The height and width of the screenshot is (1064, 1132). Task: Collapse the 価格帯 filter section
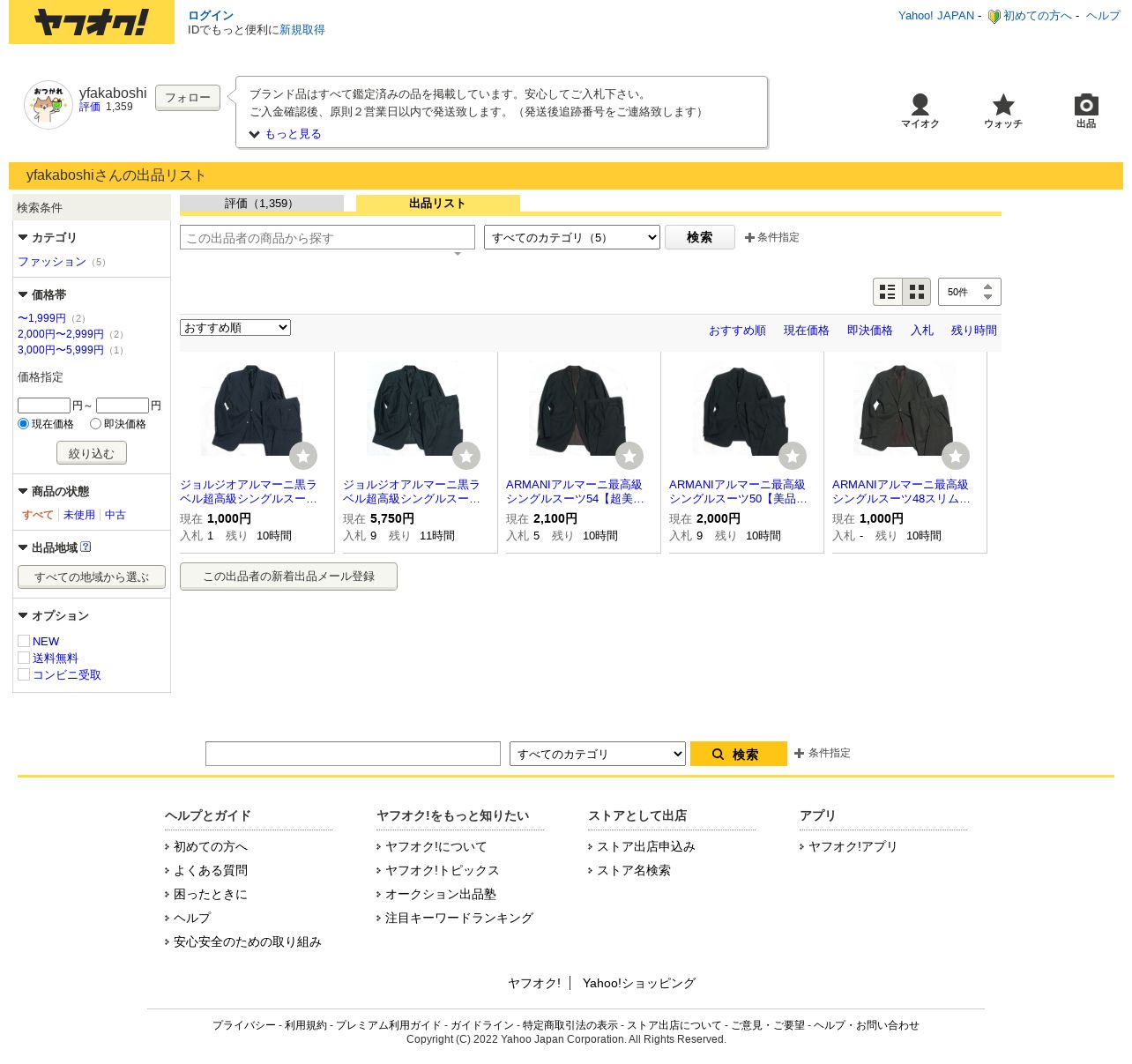click(x=42, y=294)
